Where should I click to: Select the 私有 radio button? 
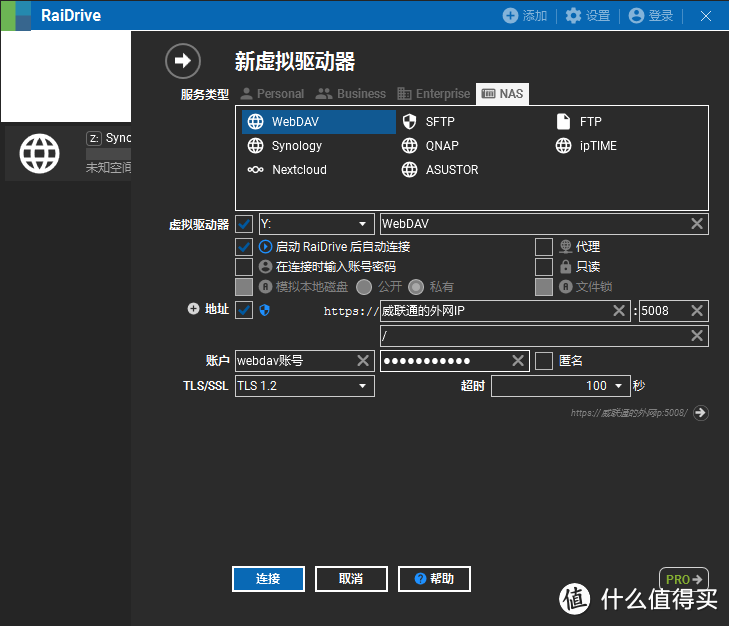[x=416, y=287]
